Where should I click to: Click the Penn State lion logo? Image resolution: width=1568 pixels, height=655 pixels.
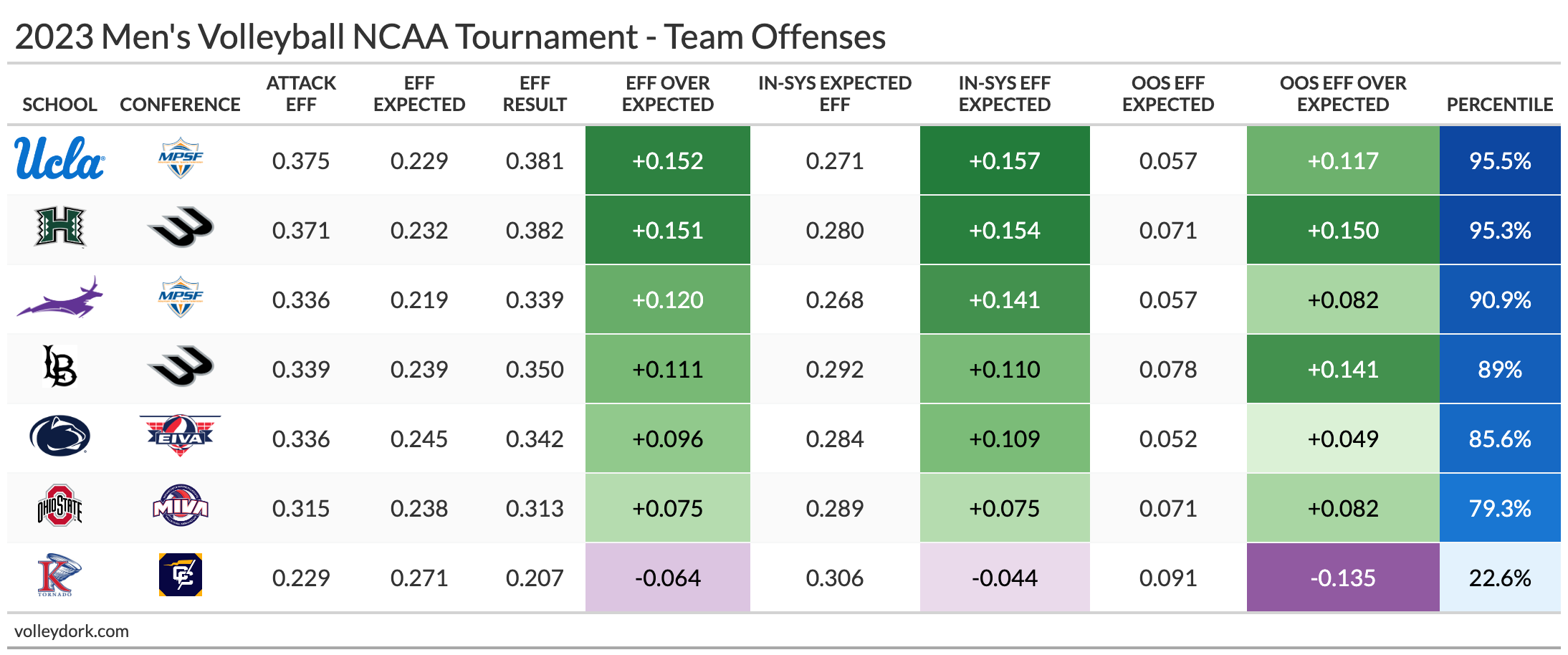coord(59,436)
